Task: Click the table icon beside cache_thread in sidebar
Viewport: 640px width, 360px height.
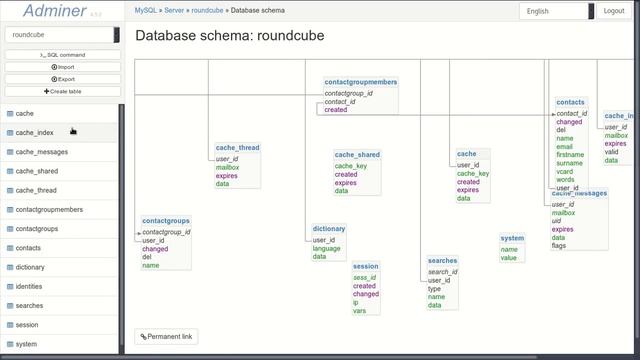Action: click(x=10, y=190)
